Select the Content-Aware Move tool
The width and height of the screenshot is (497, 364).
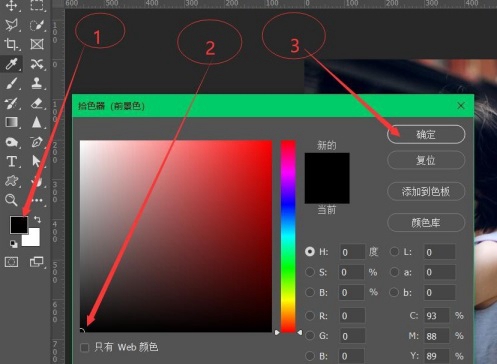[37, 63]
